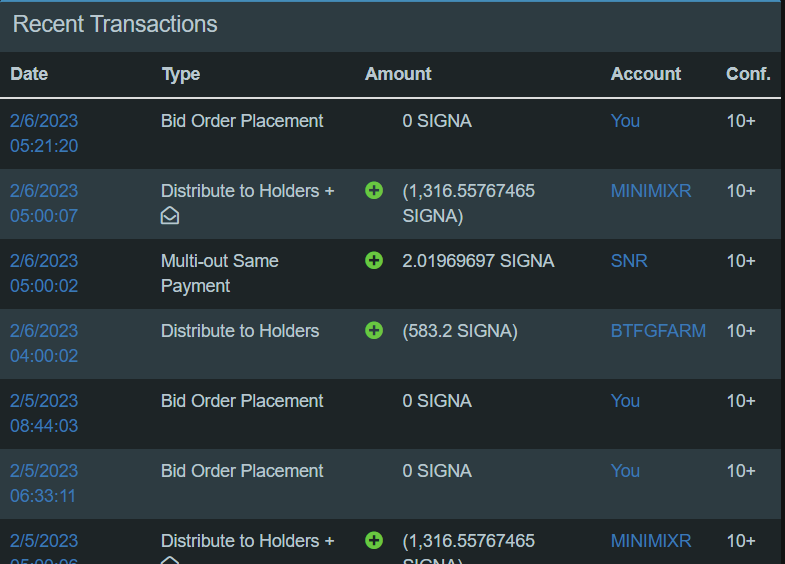Select Bid Order Placement text at 05:21:20

point(242,121)
